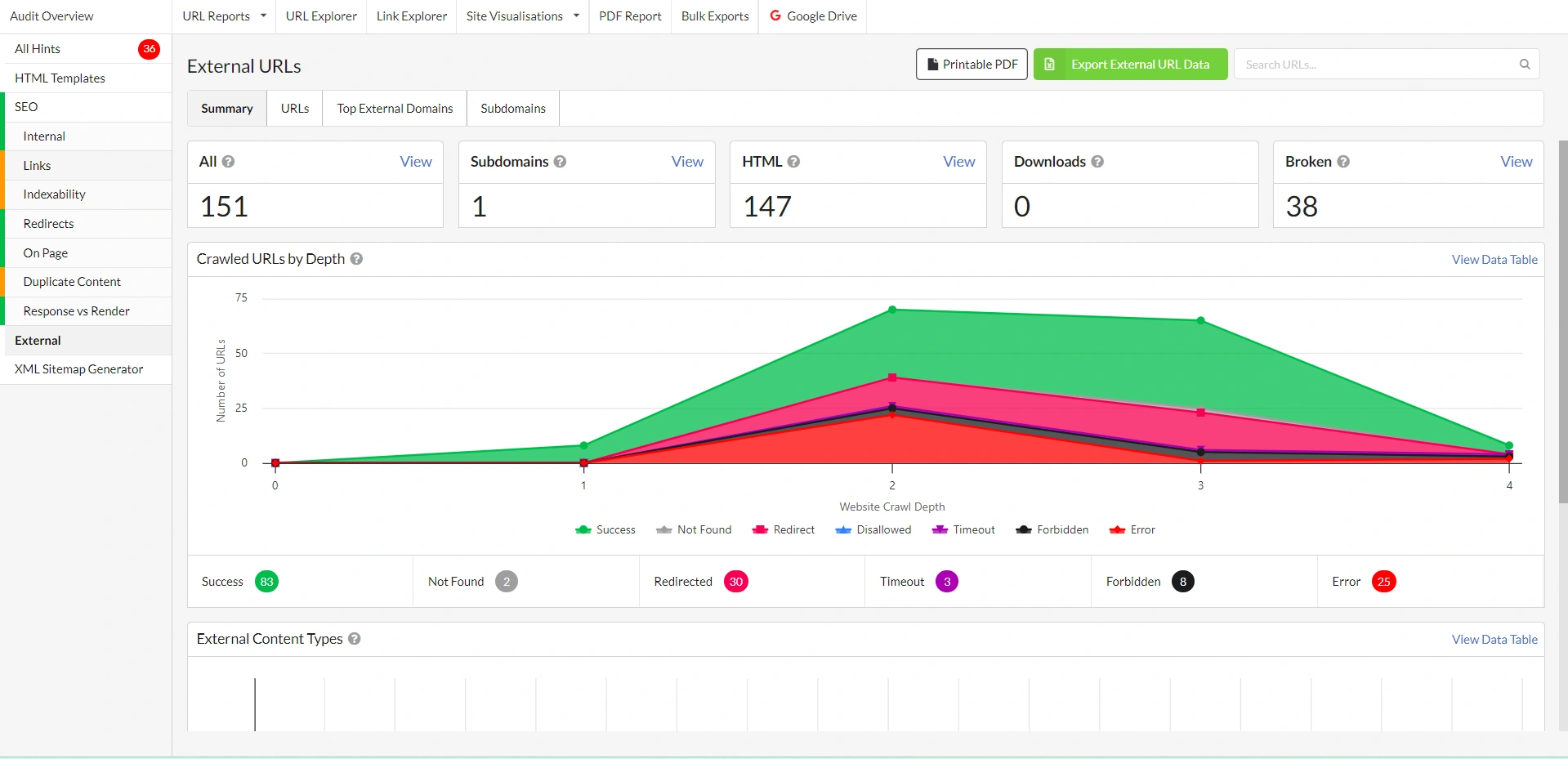Screen dimensions: 1568x759
Task: Expand the SEO section in the sidebar
Action: pyautogui.click(x=25, y=106)
